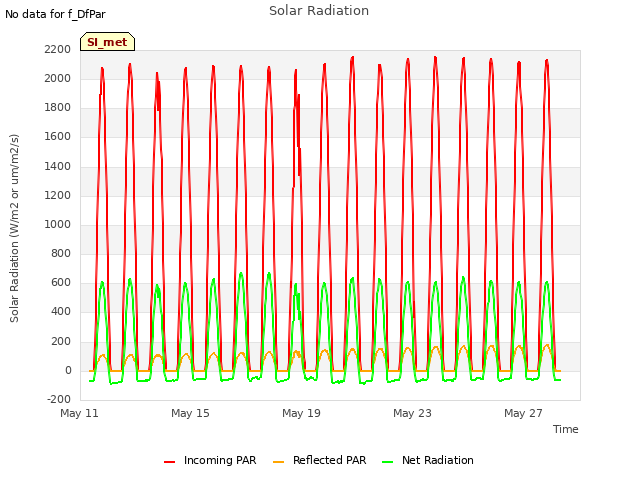Click the May 27 x-axis label
The width and height of the screenshot is (640, 480).
coord(523,413)
